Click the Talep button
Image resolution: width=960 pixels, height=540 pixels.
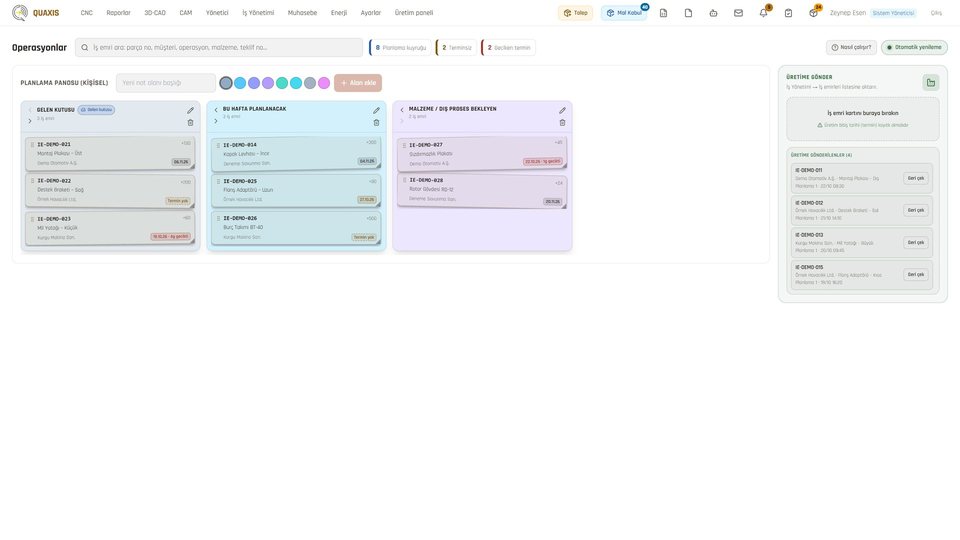point(575,13)
